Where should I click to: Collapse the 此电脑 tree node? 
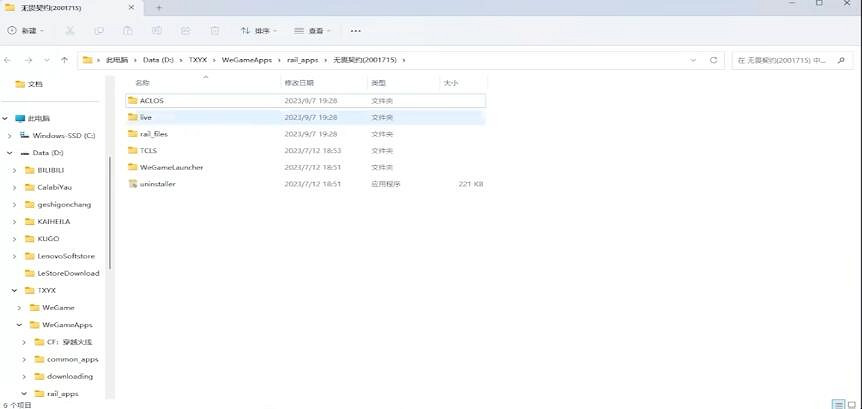click(5, 118)
